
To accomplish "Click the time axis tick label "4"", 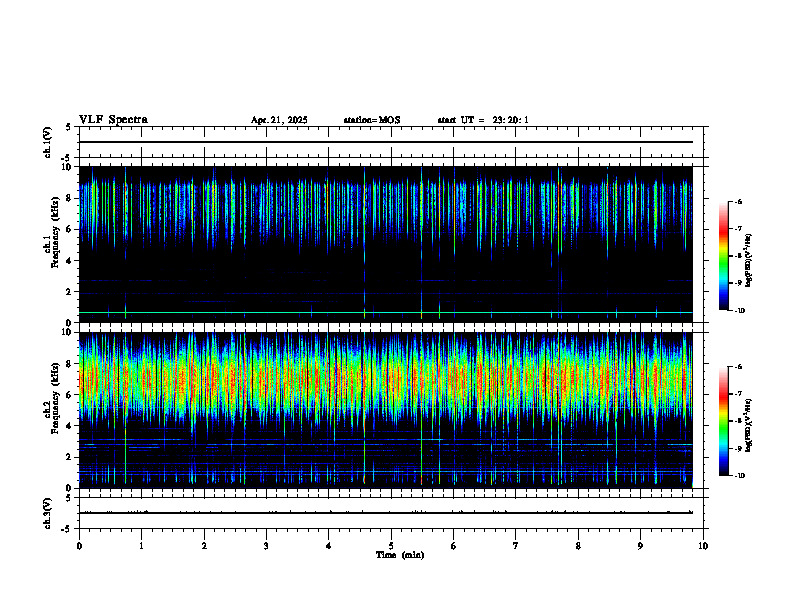I will coord(329,546).
